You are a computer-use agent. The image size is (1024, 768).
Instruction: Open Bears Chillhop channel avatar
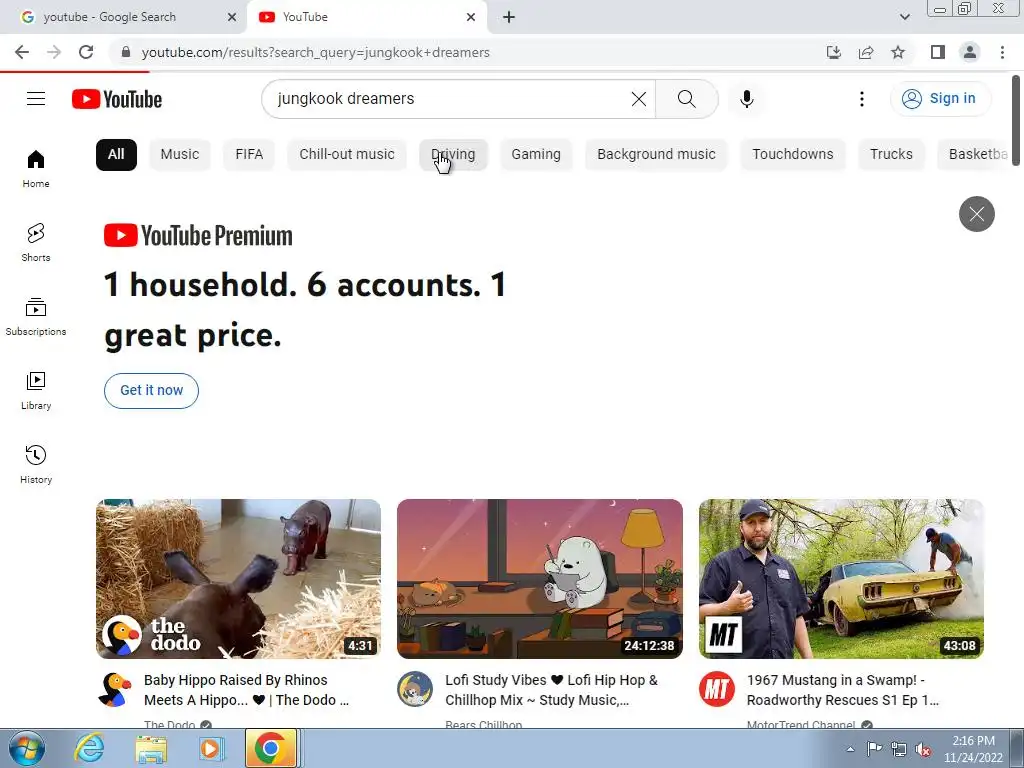tap(415, 689)
